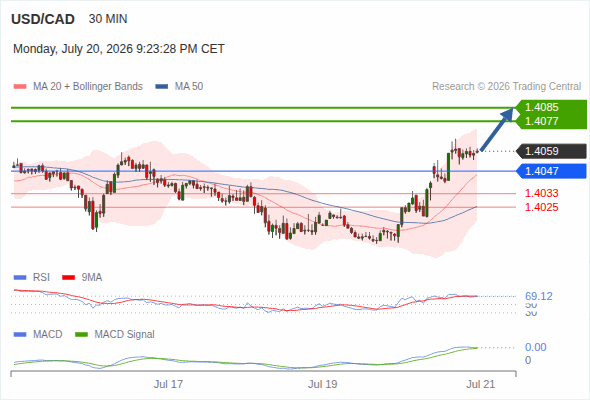Click the 9MA red legend marker
Image resolution: width=590 pixels, height=400 pixels.
click(x=68, y=278)
